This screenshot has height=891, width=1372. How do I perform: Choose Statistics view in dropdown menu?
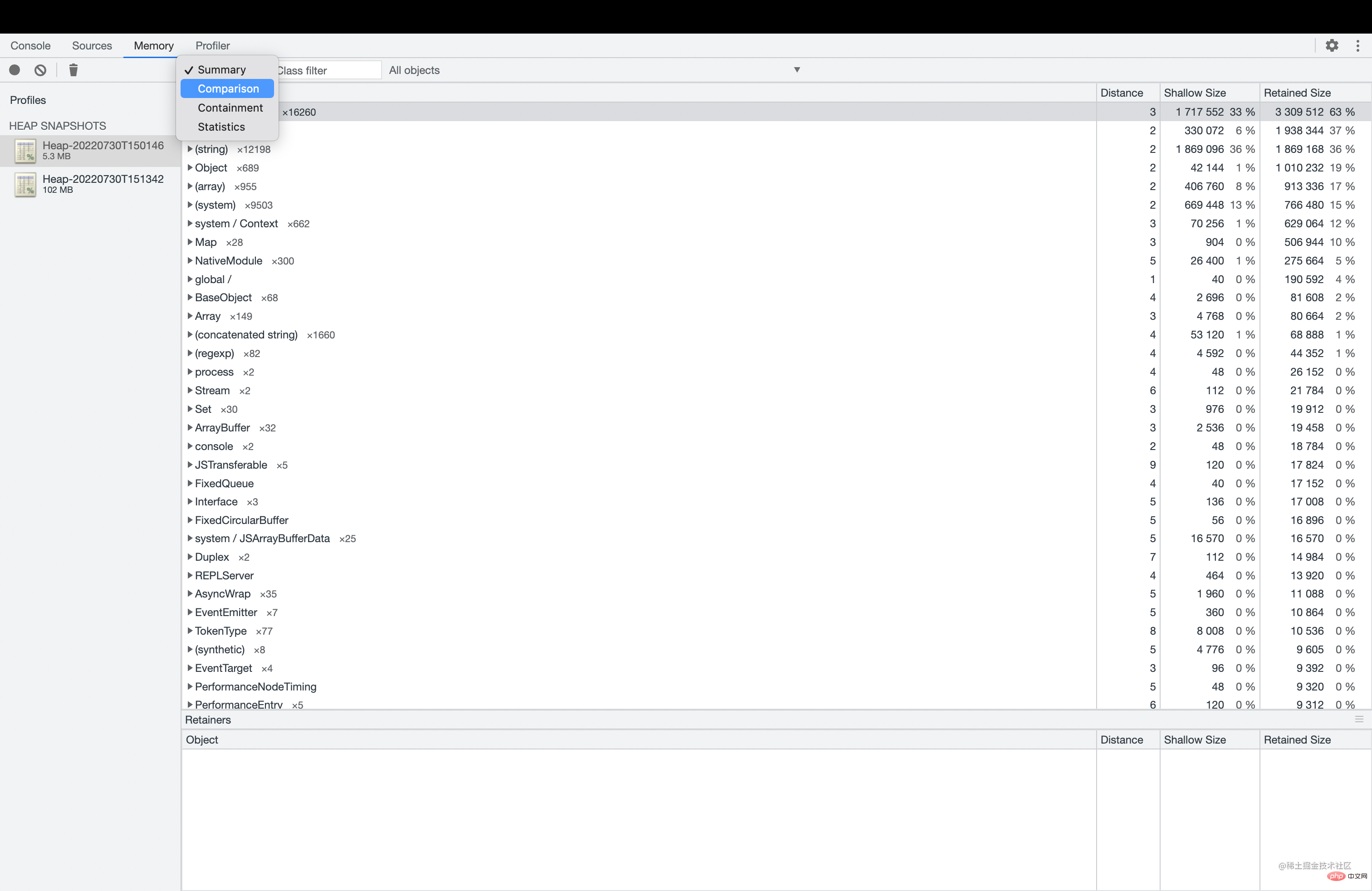[x=227, y=127]
